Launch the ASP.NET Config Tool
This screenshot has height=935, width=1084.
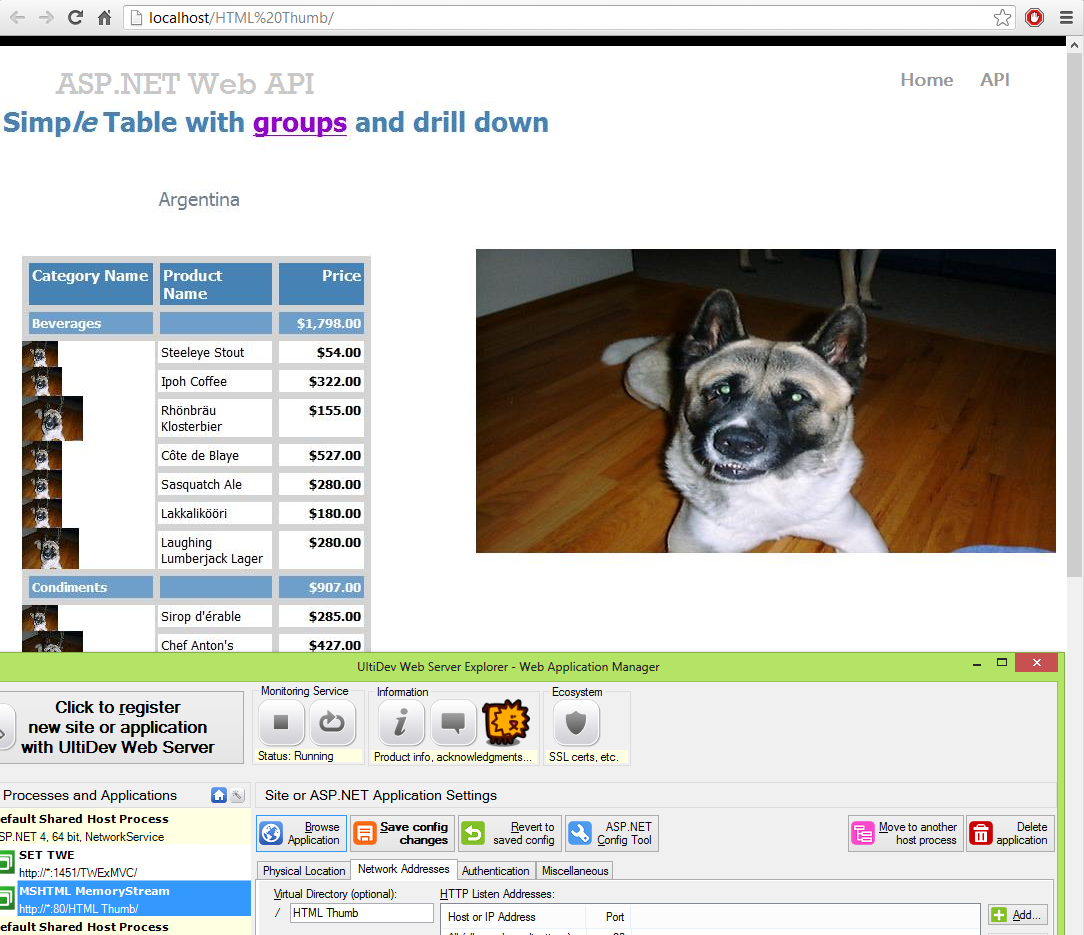(612, 833)
